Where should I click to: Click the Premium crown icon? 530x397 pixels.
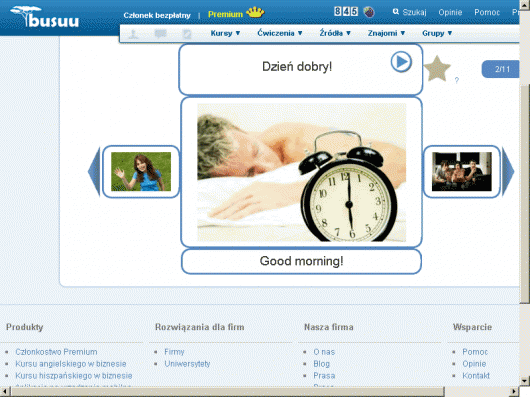click(255, 13)
